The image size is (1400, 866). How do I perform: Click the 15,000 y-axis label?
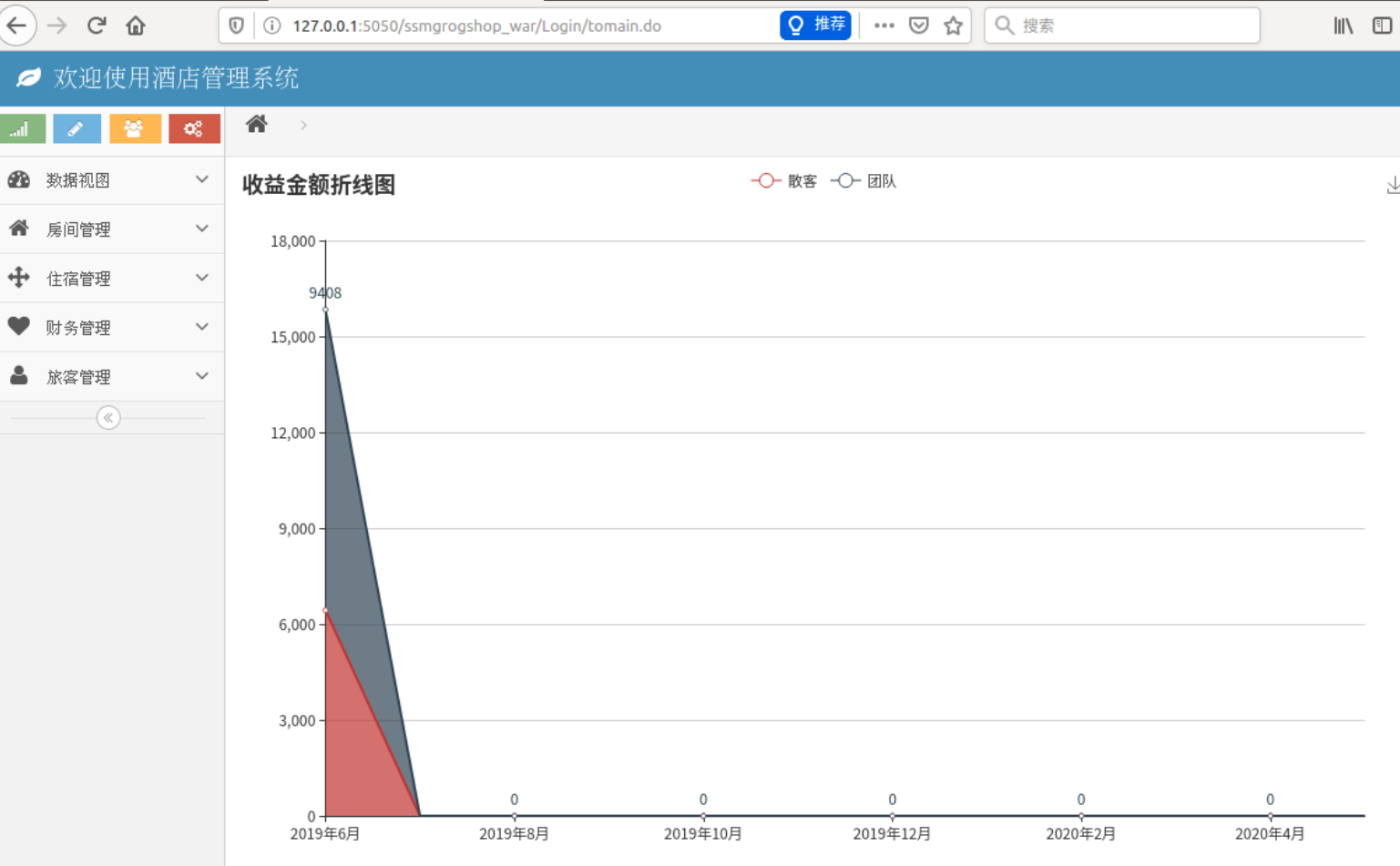[x=293, y=337]
